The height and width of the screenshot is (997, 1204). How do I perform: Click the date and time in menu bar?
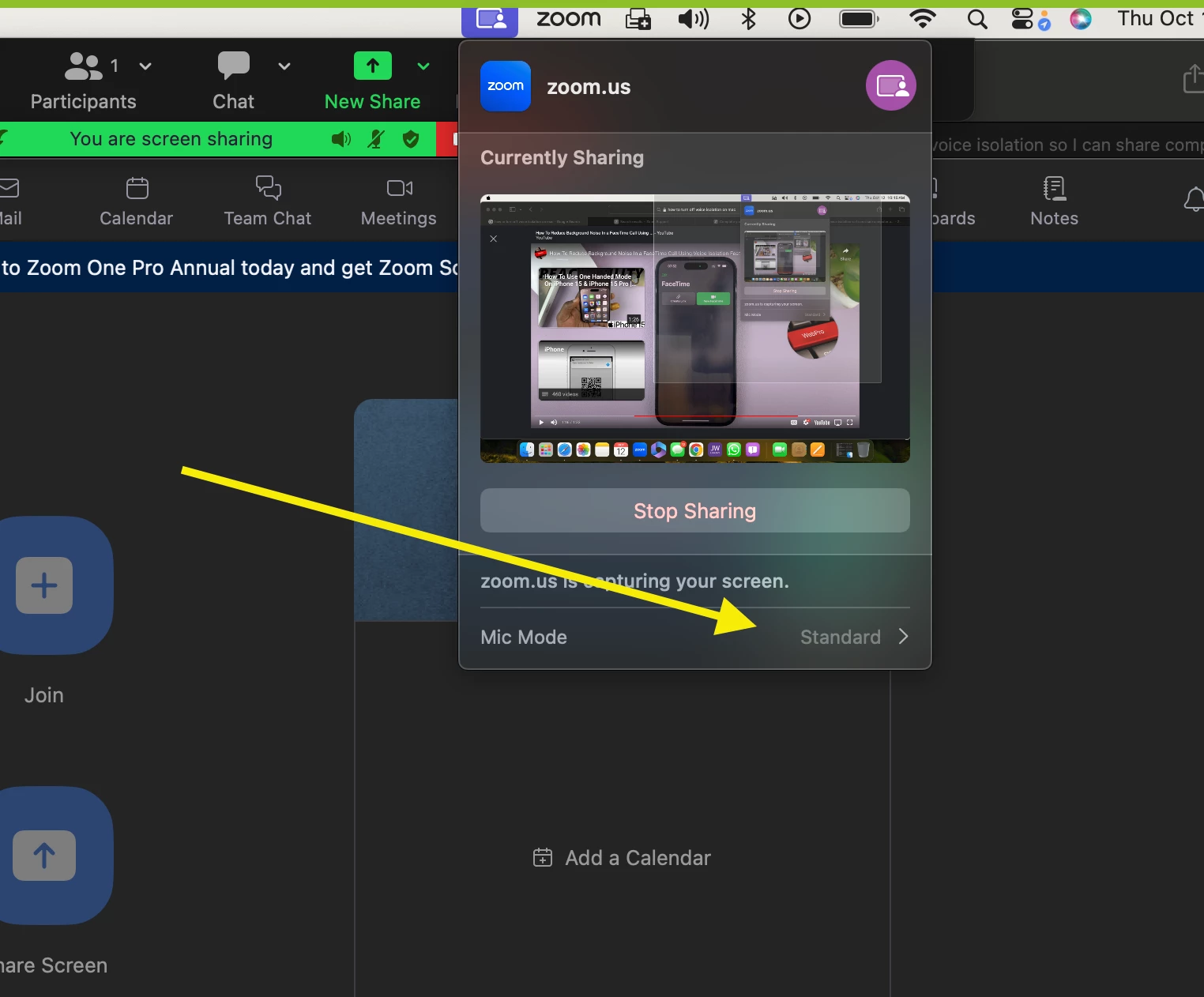[x=1160, y=18]
